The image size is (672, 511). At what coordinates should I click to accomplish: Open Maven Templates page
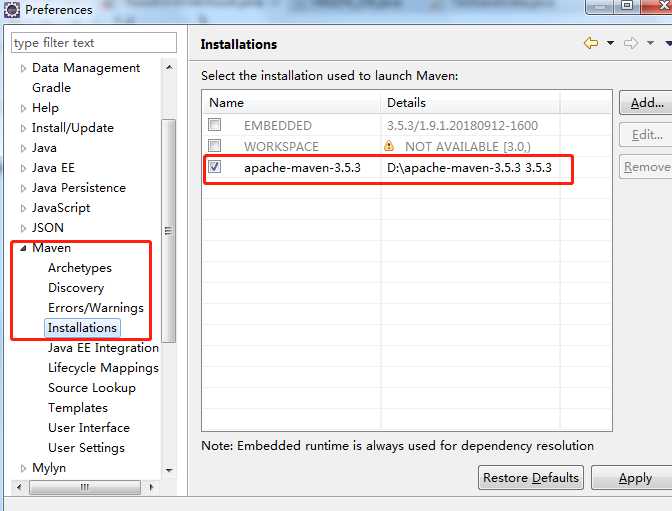(x=78, y=408)
